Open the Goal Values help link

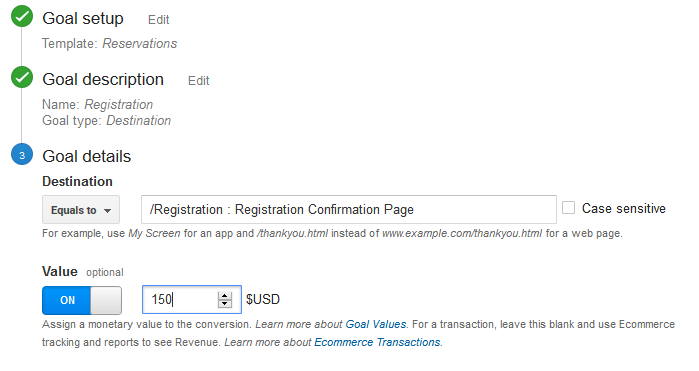[376, 324]
